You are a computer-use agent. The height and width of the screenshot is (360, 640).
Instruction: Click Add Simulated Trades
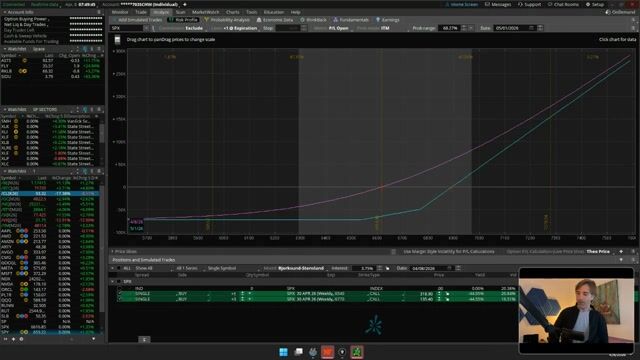[137, 20]
